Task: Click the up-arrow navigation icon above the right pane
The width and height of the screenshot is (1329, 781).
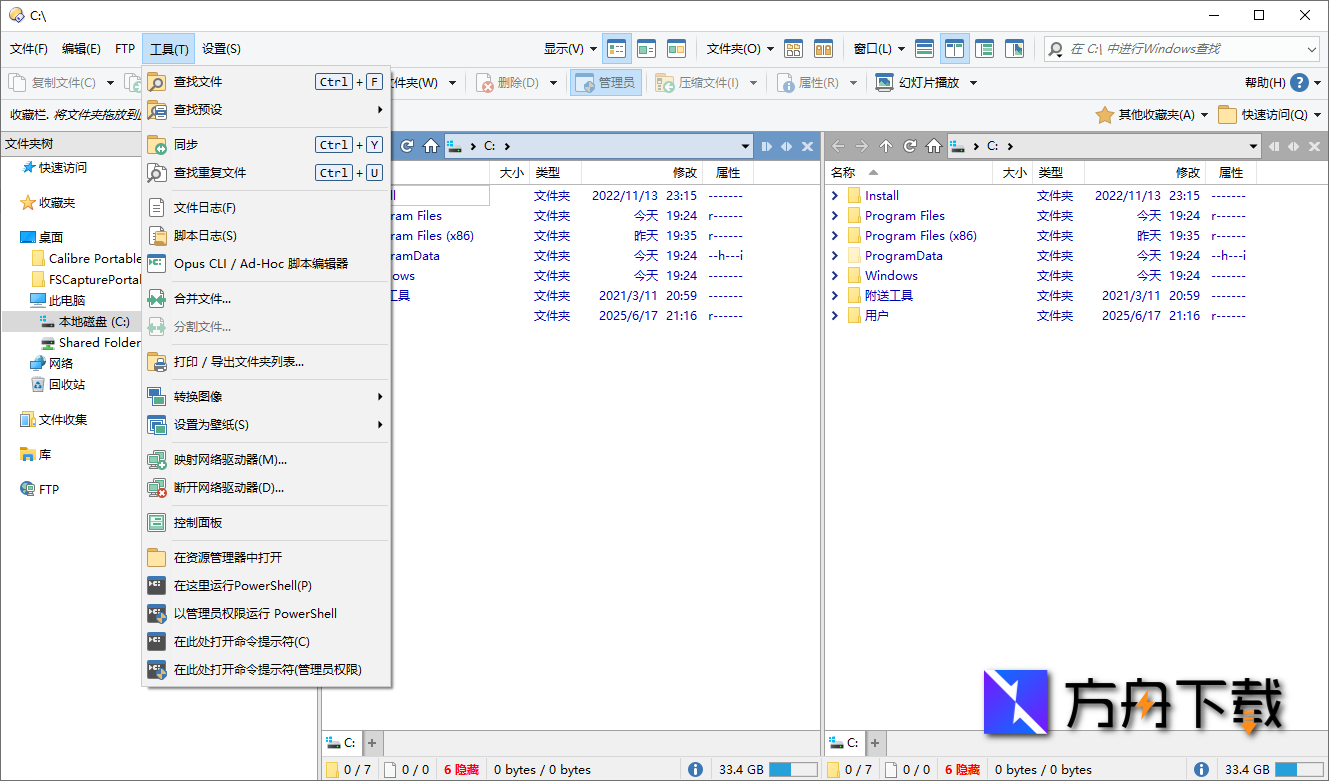Action: coord(885,145)
